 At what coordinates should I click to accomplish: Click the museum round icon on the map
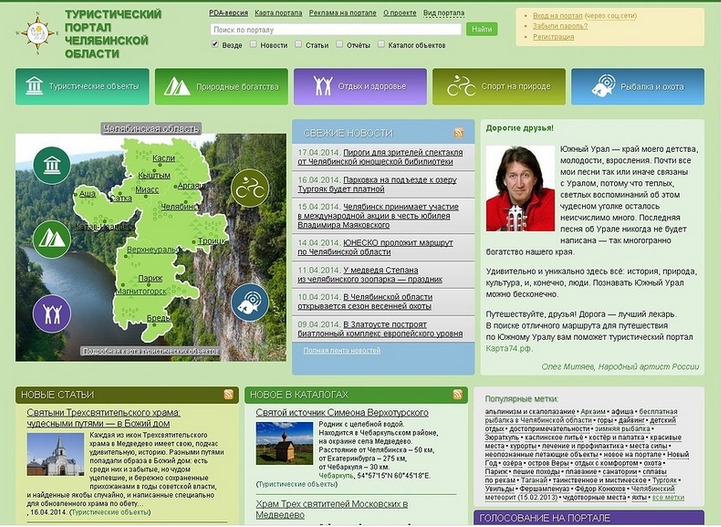click(52, 165)
